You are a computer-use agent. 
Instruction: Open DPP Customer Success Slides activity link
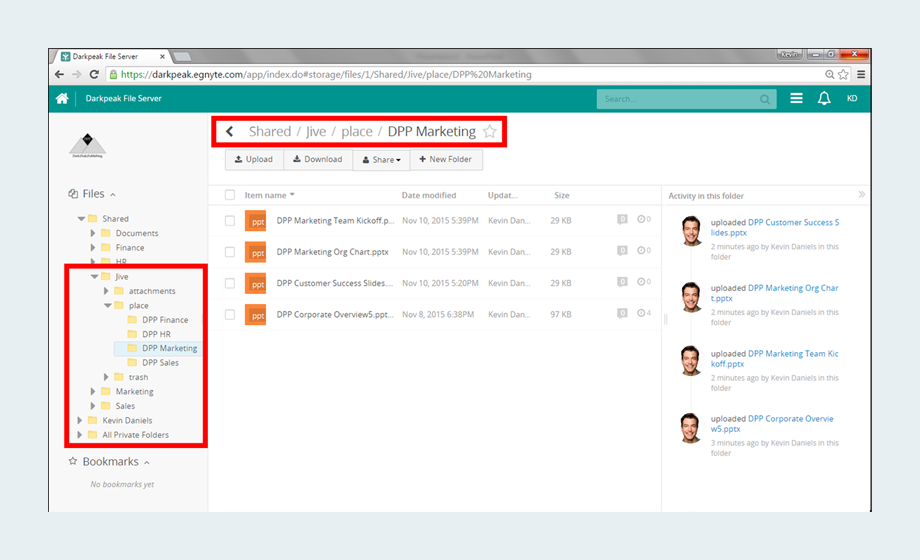click(793, 222)
